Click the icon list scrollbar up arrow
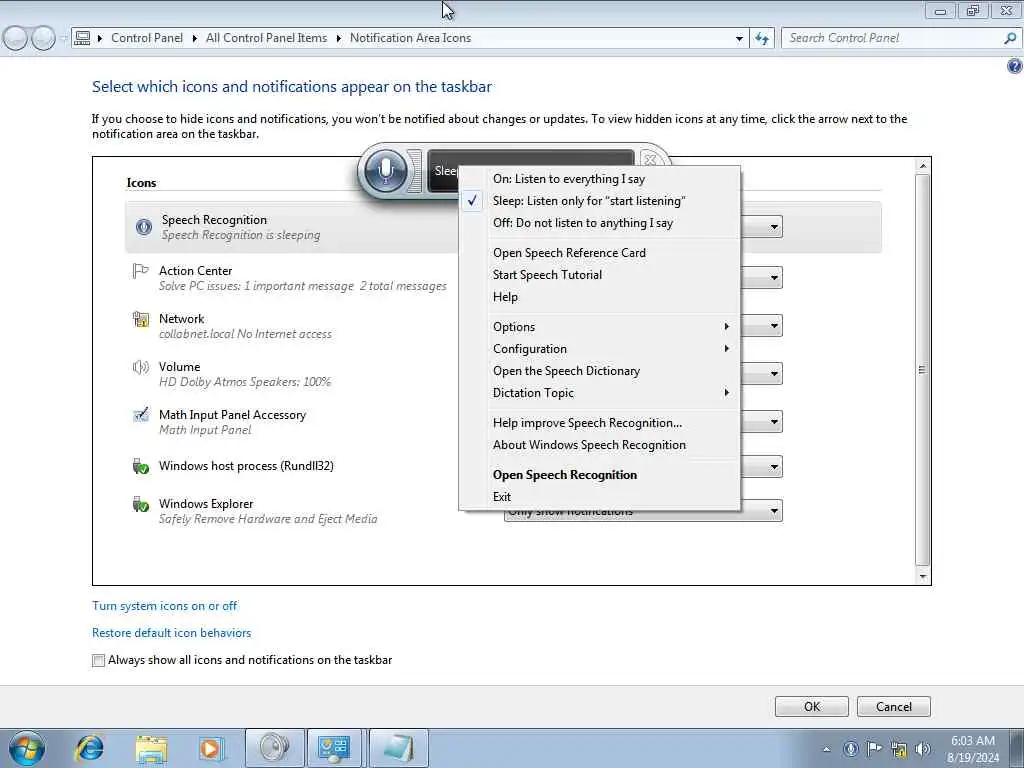 pos(922,166)
